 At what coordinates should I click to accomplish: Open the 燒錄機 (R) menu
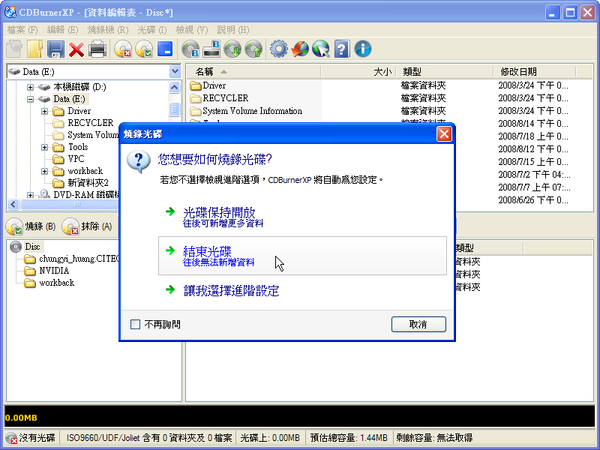pyautogui.click(x=108, y=30)
